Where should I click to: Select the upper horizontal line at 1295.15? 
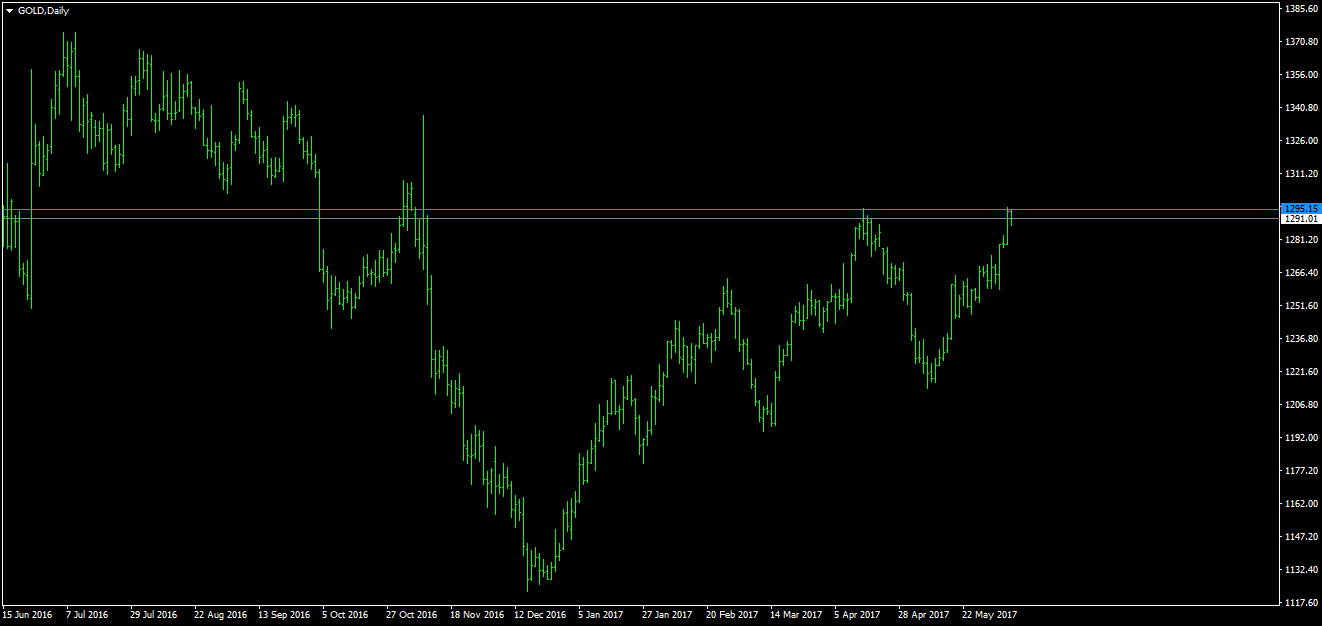[640, 209]
